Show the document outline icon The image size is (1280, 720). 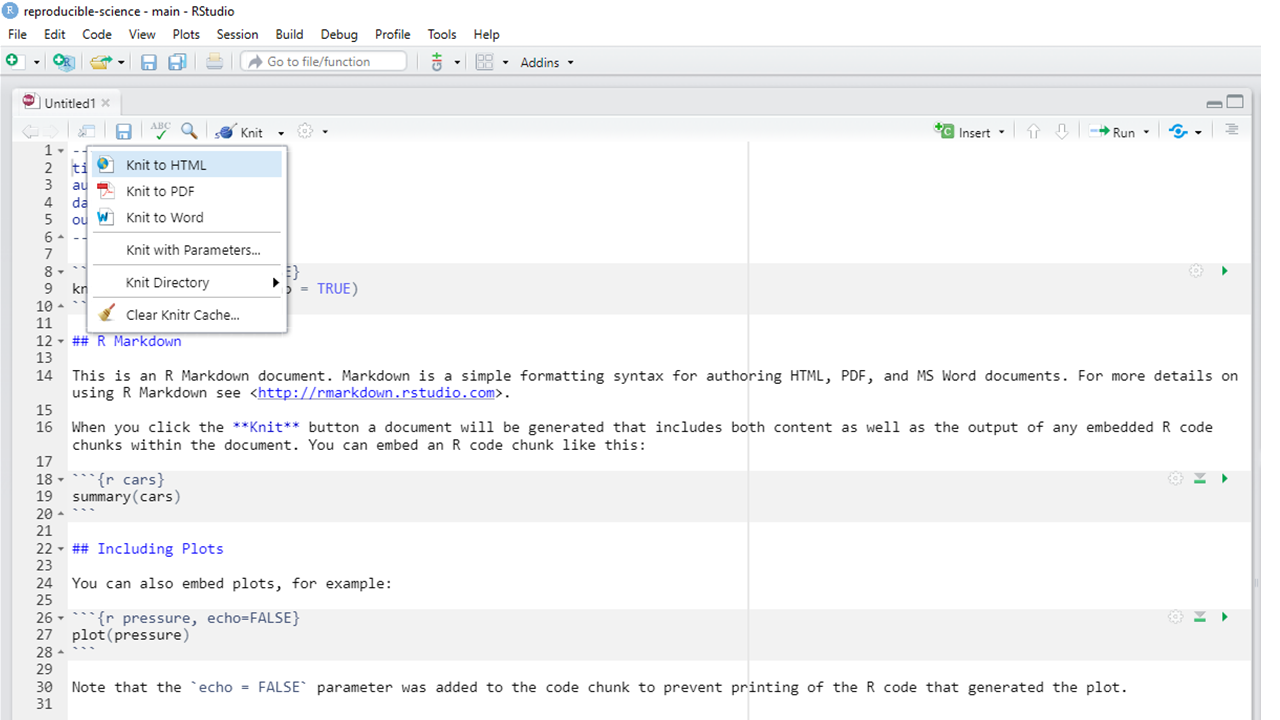click(1231, 130)
